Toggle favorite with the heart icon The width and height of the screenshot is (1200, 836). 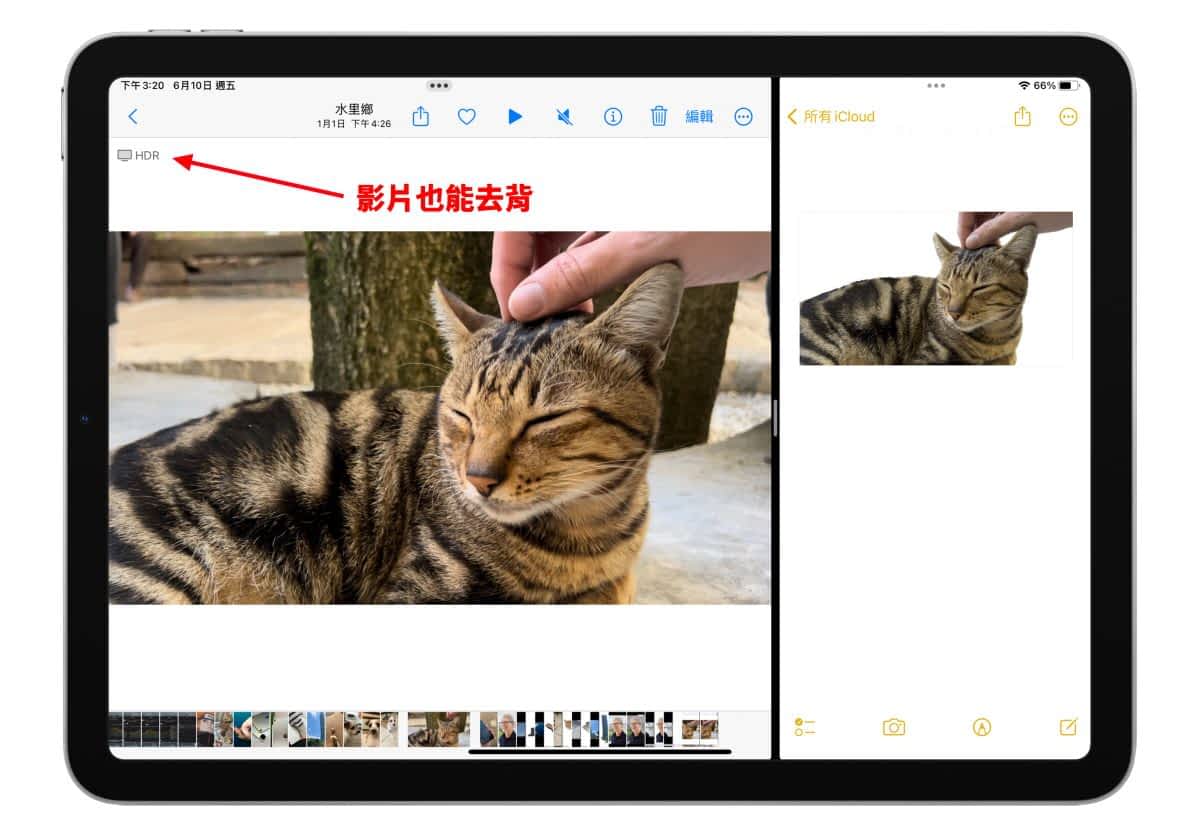[466, 117]
